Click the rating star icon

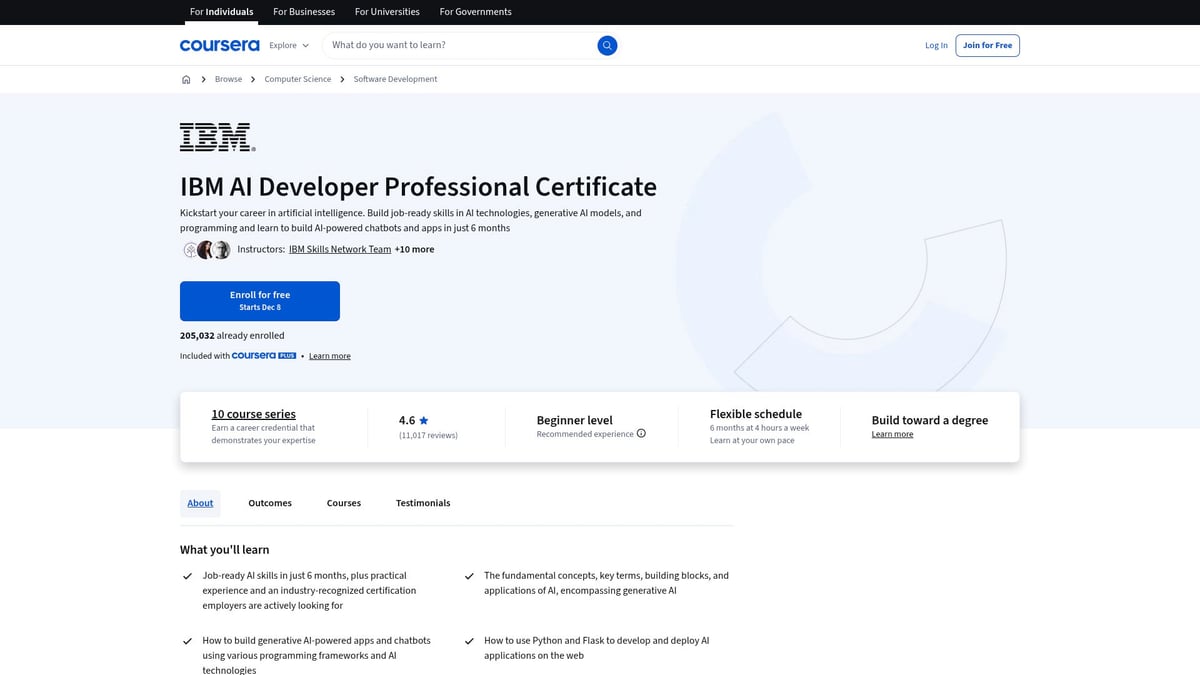[x=424, y=421]
